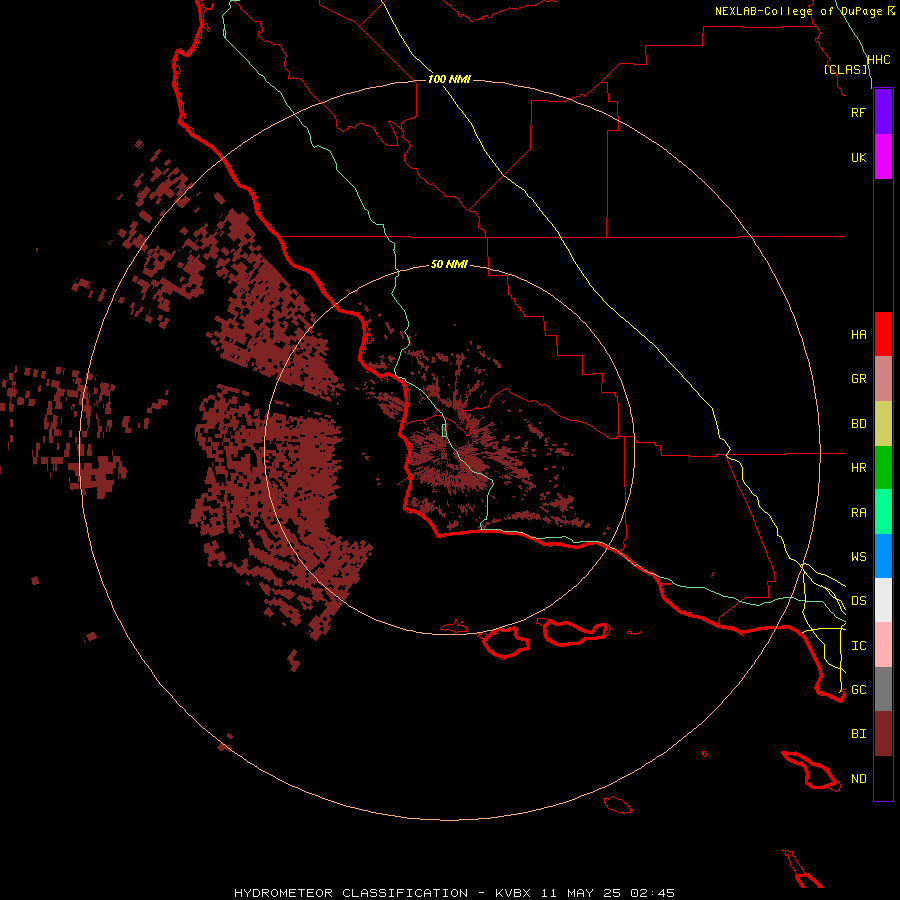This screenshot has width=900, height=900.
Task: Click the pink GR graupel legend swatch
Action: [883, 379]
